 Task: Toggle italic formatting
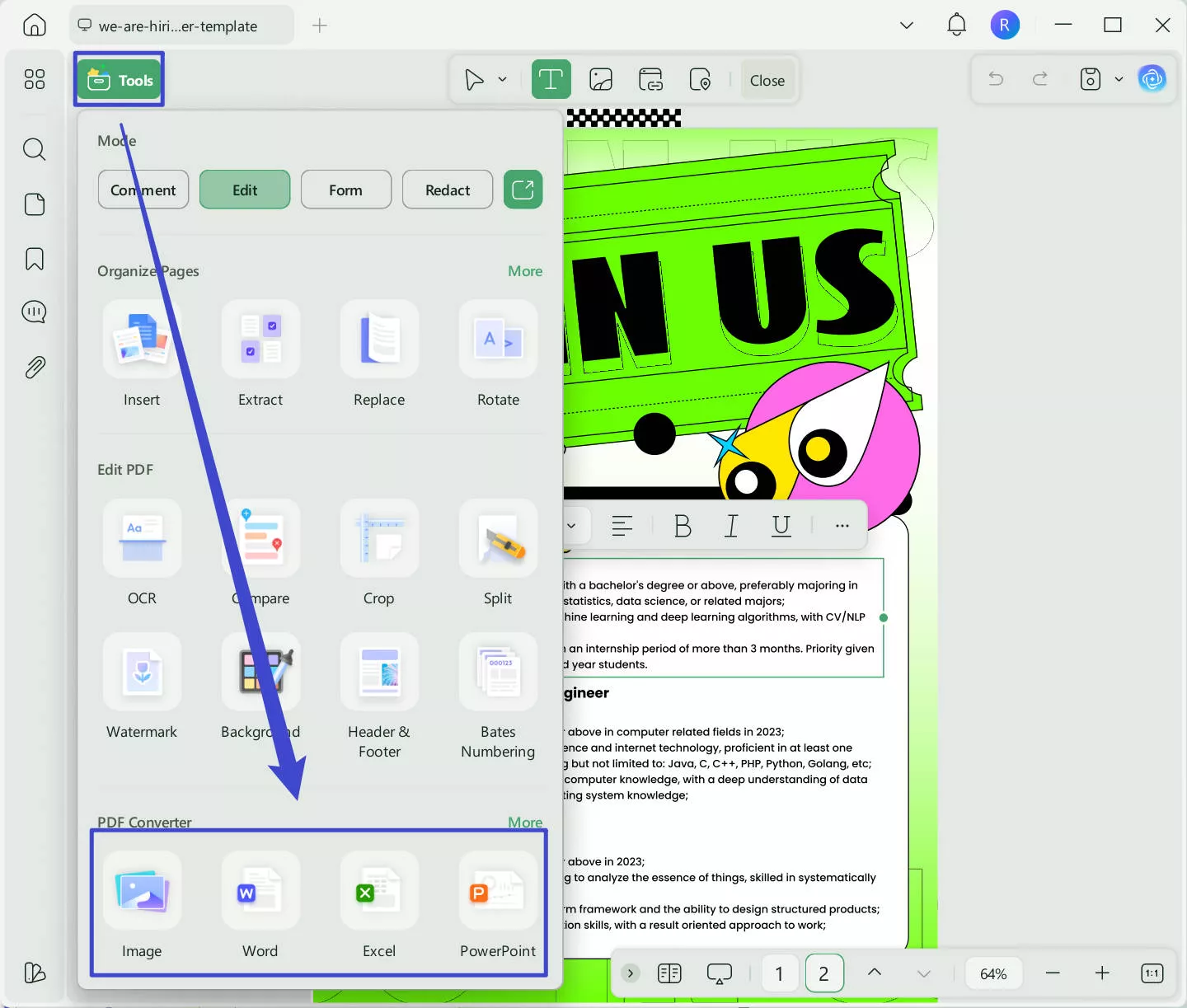[731, 526]
